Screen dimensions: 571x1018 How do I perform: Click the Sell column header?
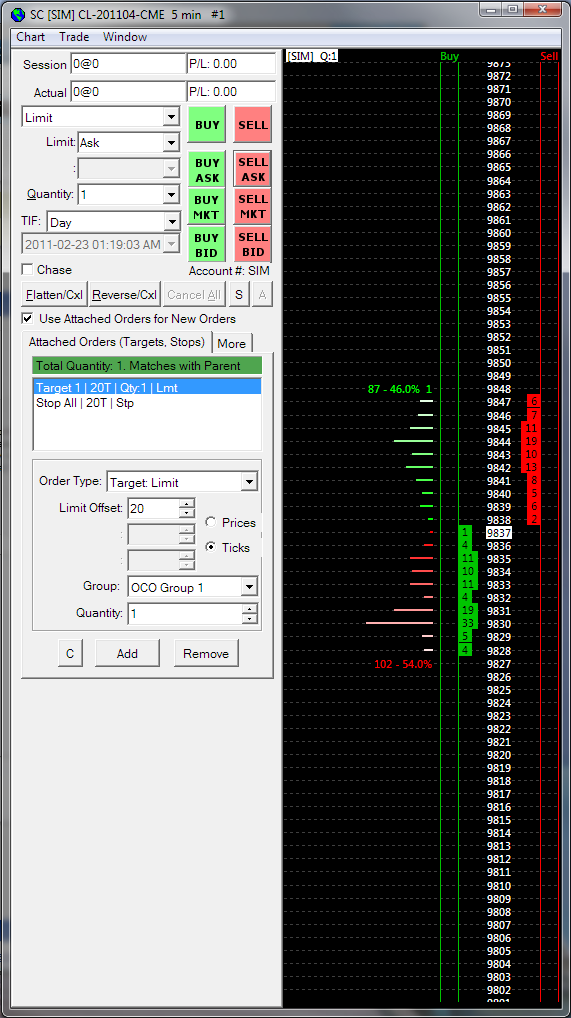(549, 56)
